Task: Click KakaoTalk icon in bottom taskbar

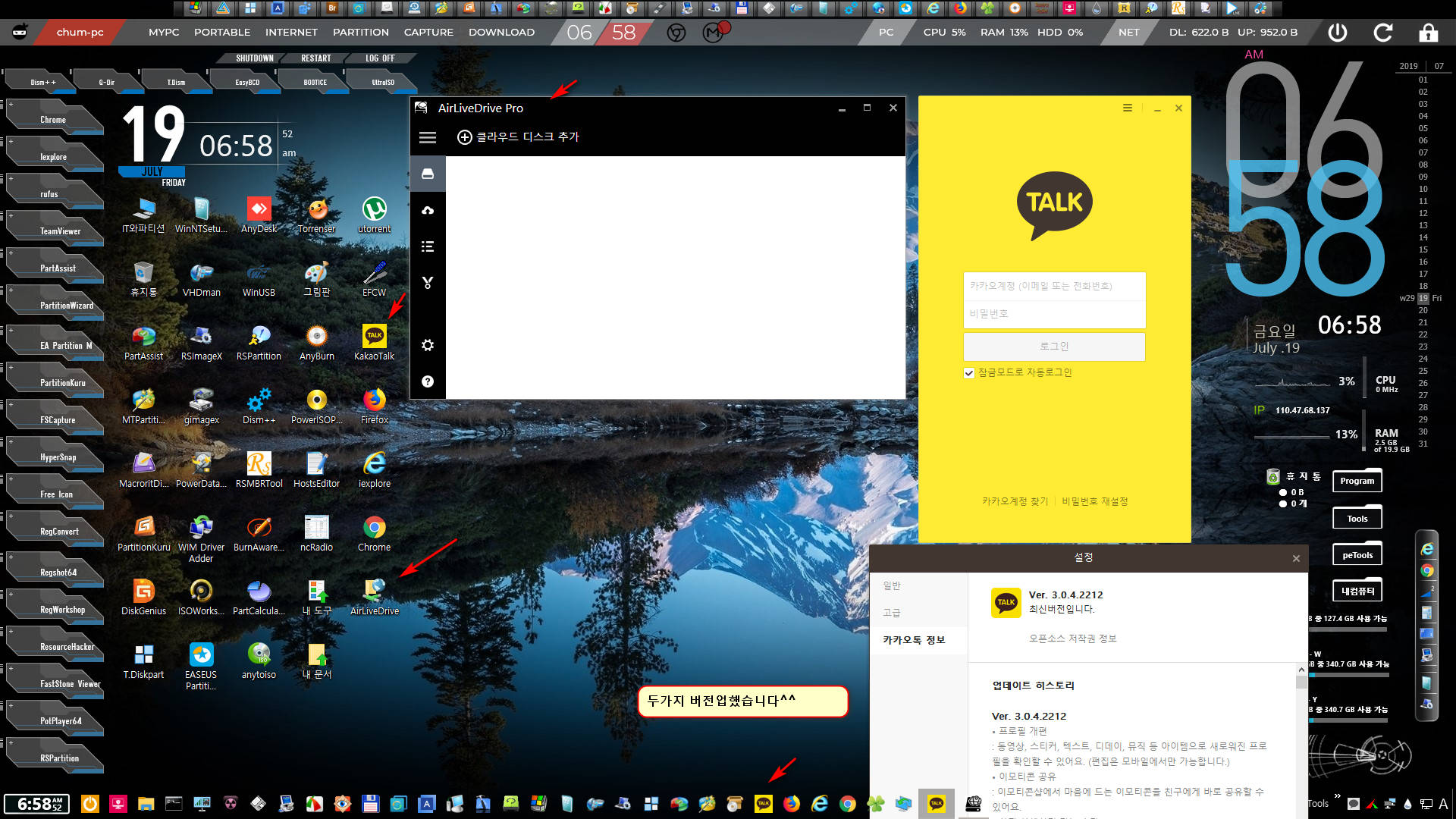Action: pyautogui.click(x=763, y=804)
